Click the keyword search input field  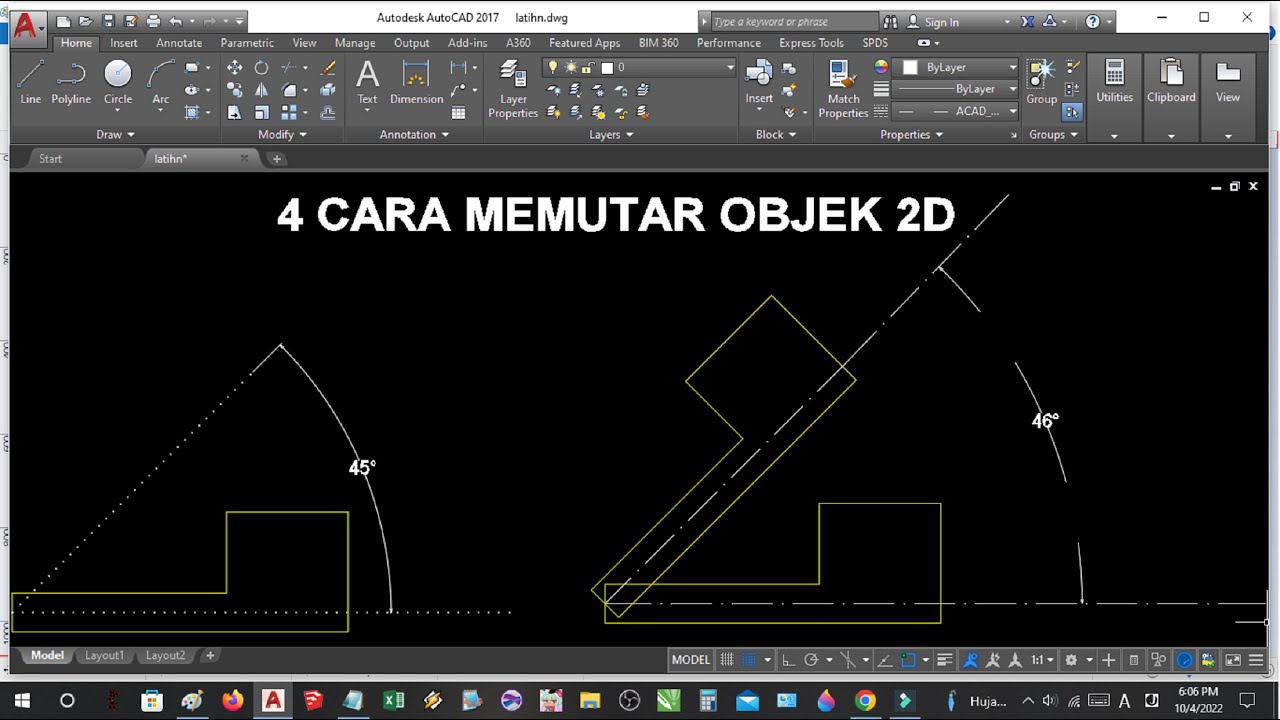[792, 21]
